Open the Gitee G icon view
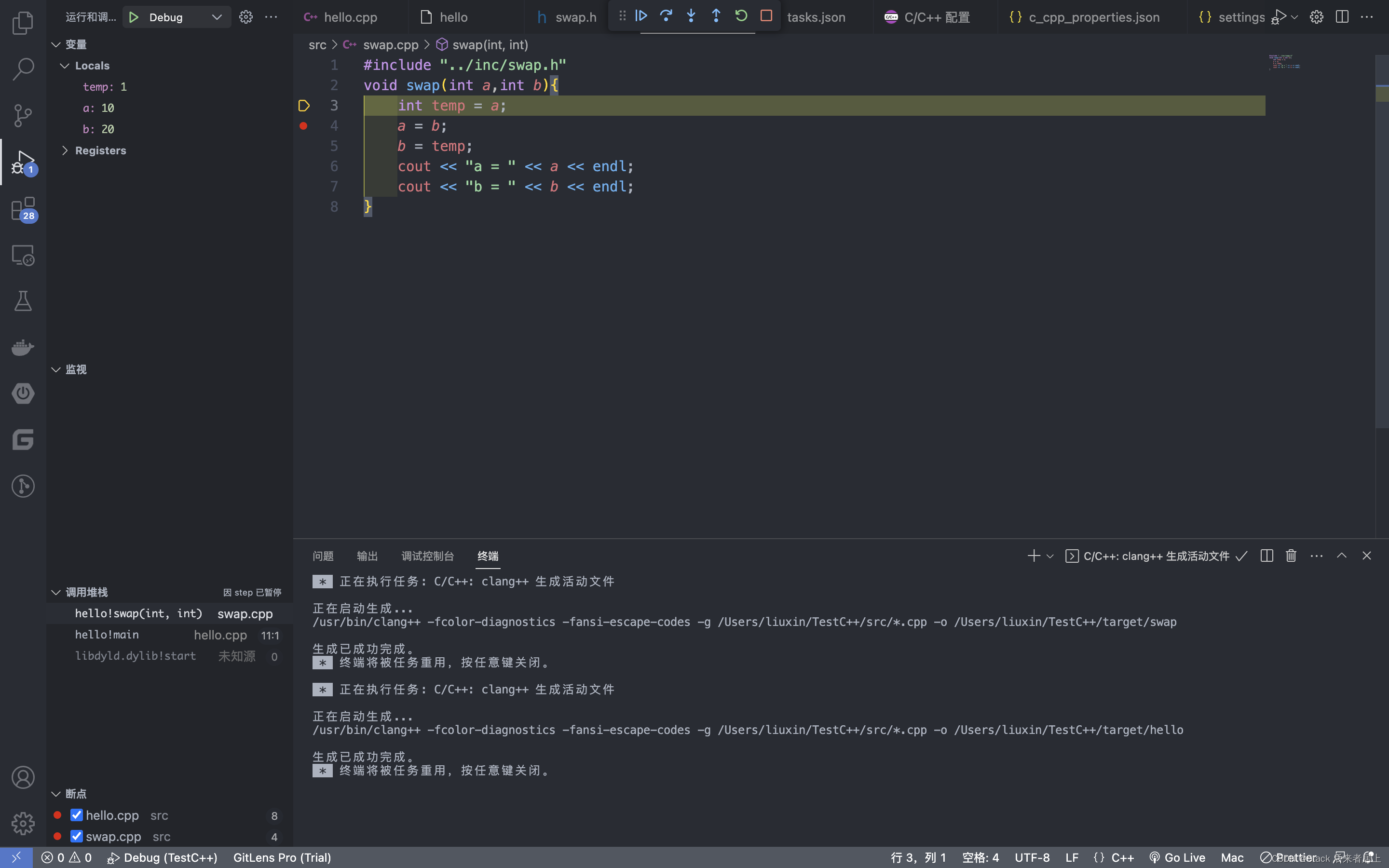Screen dimensions: 1389x868 pyautogui.click(x=23, y=440)
